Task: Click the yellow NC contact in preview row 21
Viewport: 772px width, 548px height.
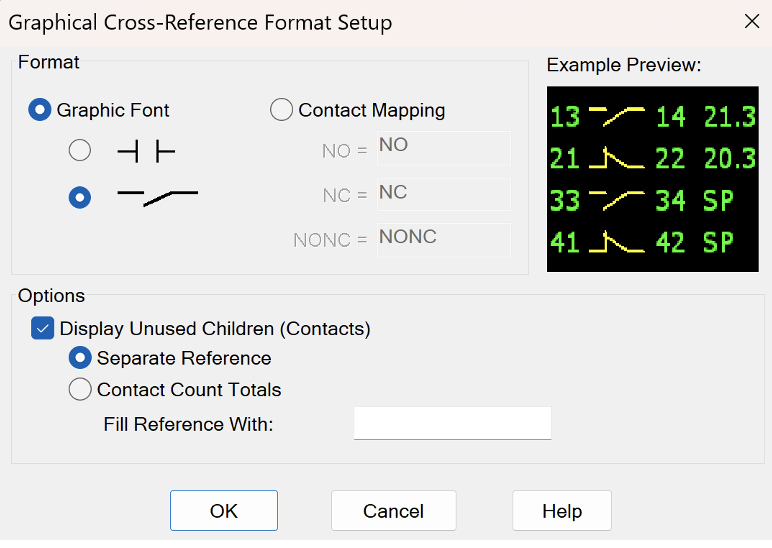Action: pyautogui.click(x=617, y=158)
